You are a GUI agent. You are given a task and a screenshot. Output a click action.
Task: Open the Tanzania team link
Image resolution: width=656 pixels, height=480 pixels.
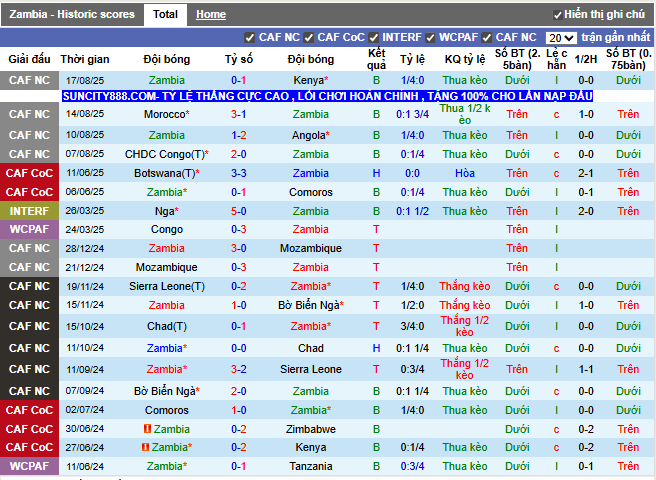click(311, 466)
